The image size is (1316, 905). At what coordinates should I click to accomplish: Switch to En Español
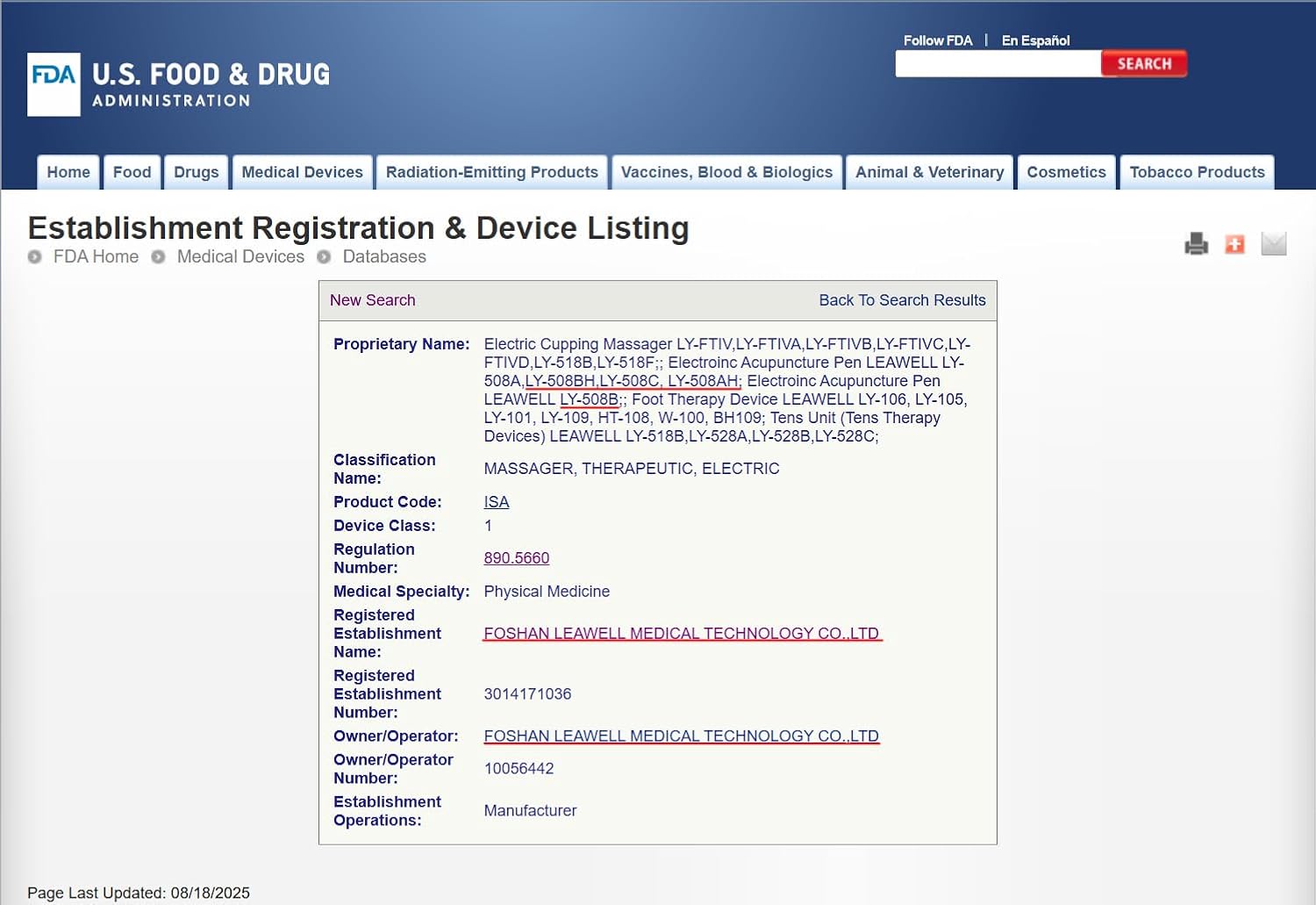1035,40
